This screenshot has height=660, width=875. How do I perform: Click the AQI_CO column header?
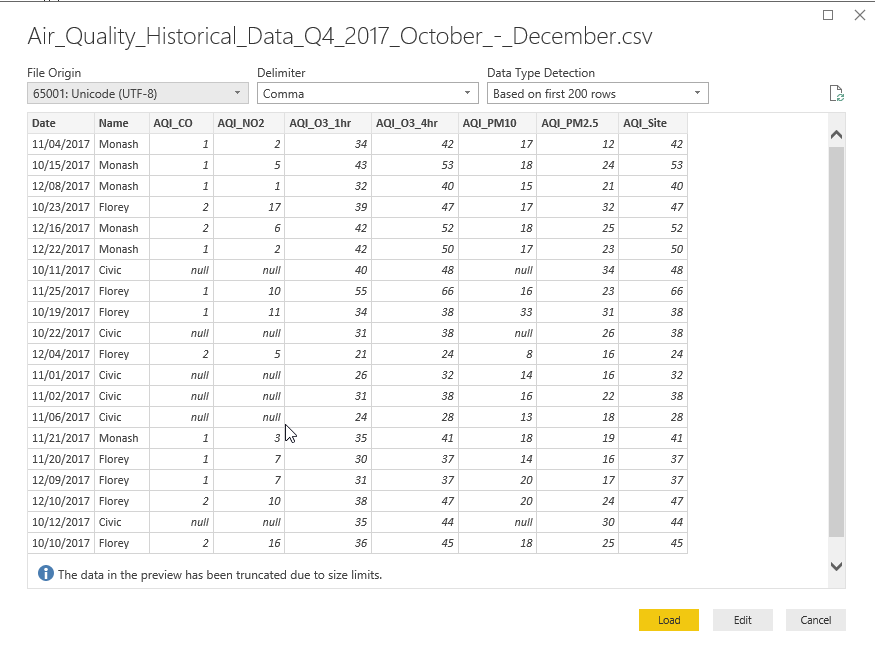(181, 123)
